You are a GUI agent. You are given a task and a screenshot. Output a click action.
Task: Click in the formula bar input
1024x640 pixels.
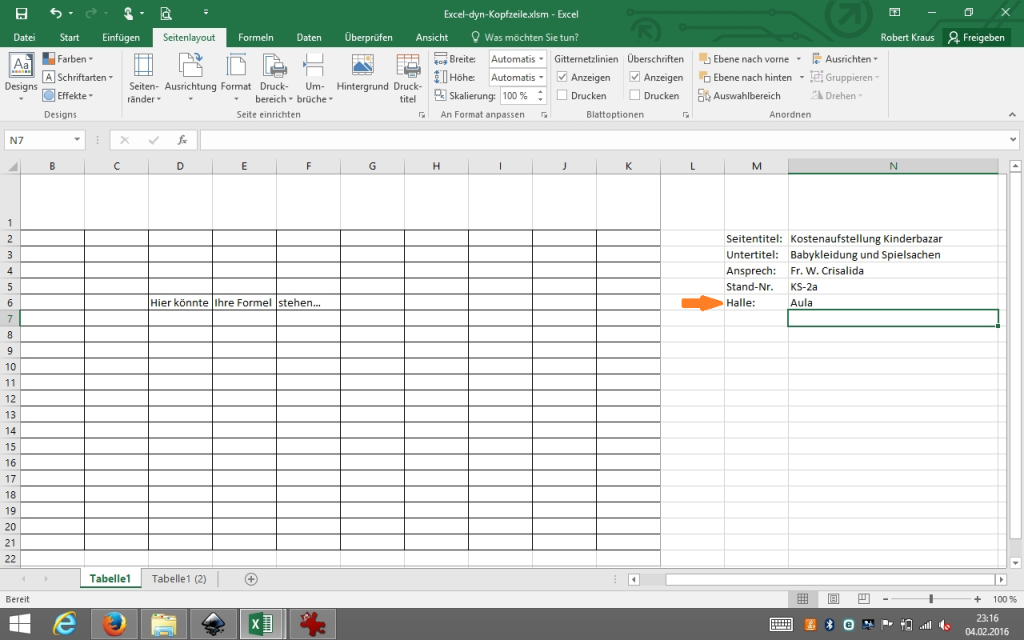[x=604, y=140]
